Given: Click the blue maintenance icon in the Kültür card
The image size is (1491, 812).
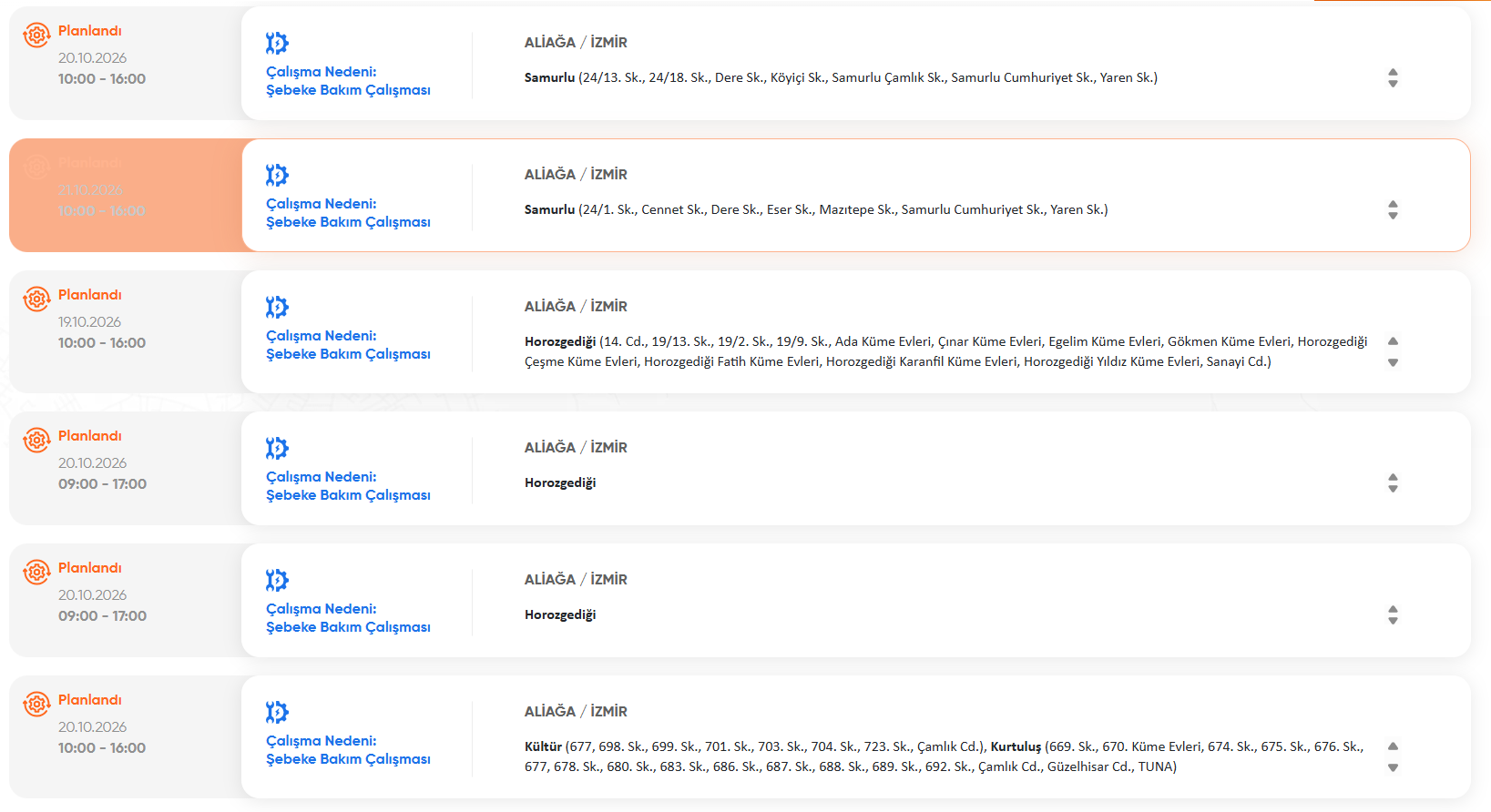Looking at the screenshot, I should (x=277, y=712).
